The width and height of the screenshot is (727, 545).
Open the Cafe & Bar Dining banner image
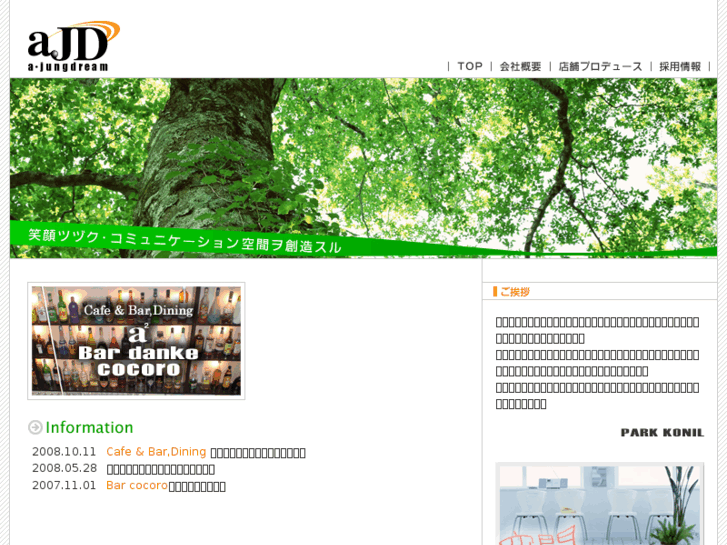click(x=136, y=341)
